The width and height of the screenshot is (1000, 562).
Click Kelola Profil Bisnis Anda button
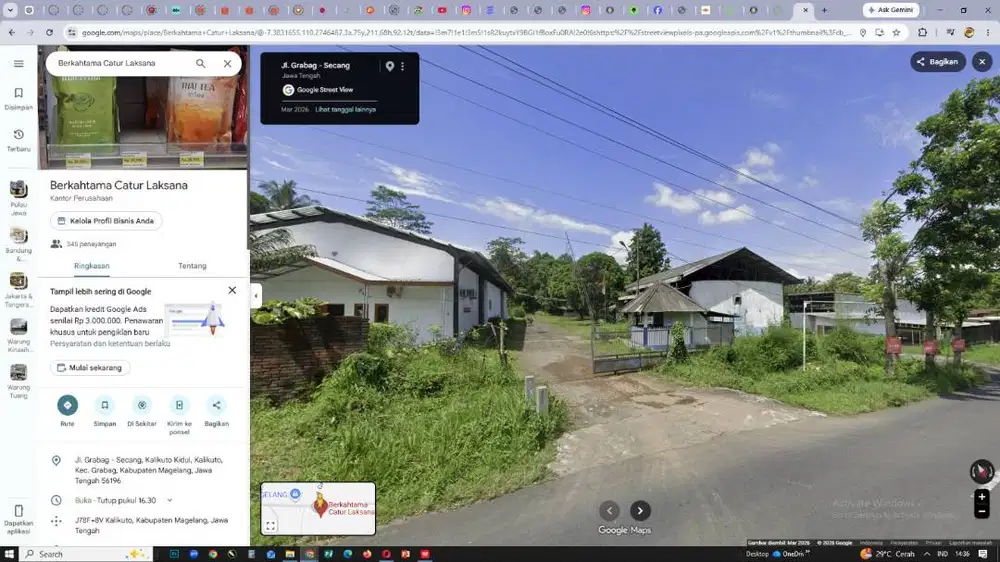tap(106, 221)
